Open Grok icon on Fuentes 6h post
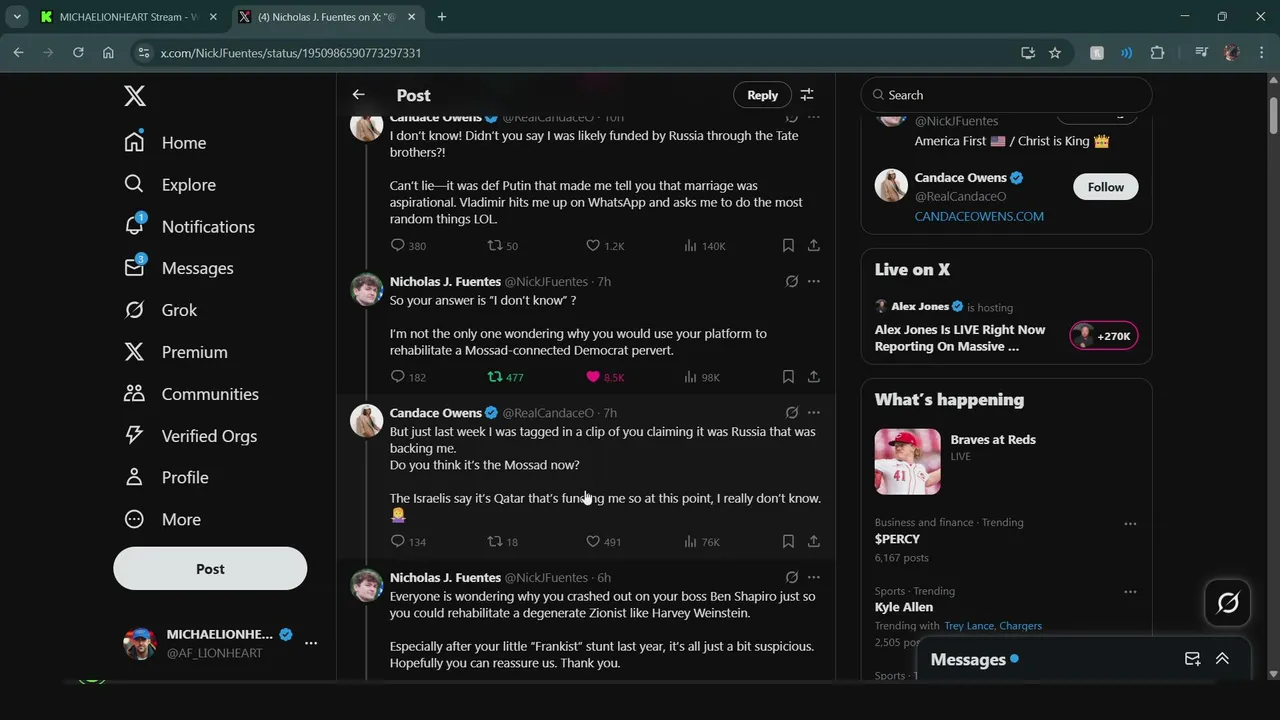 pos(792,578)
